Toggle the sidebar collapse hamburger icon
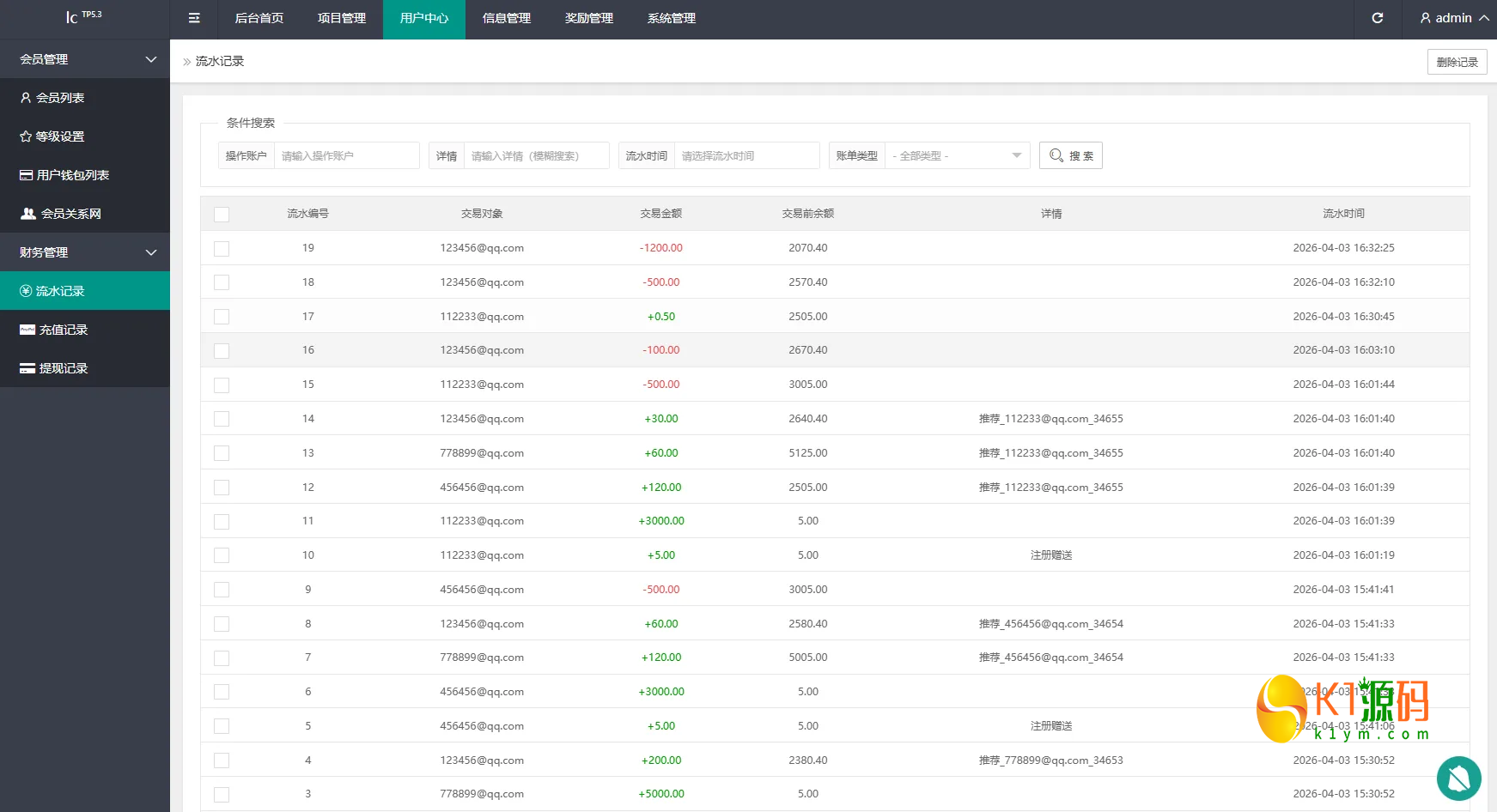Screen dimensions: 1497x812 coord(194,18)
